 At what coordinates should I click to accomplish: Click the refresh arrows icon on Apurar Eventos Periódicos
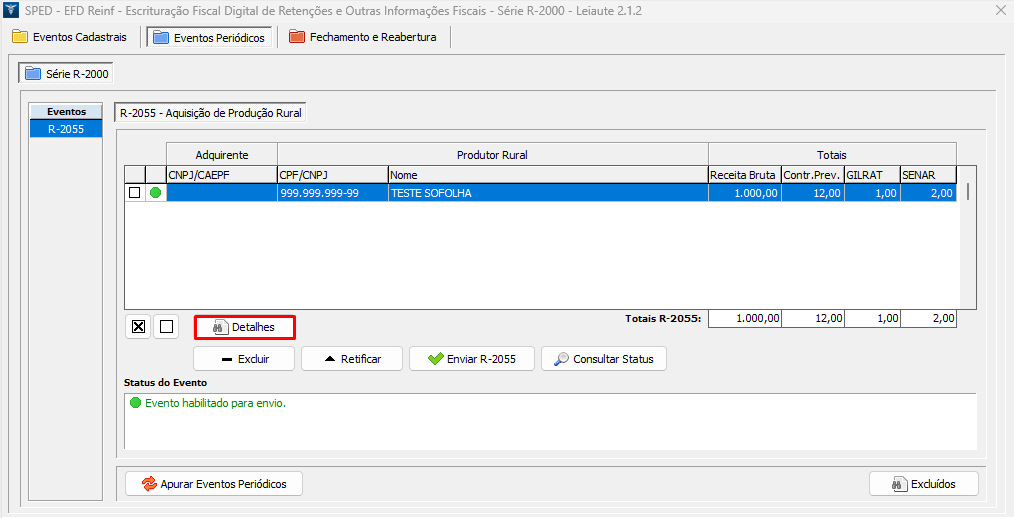pyautogui.click(x=148, y=484)
